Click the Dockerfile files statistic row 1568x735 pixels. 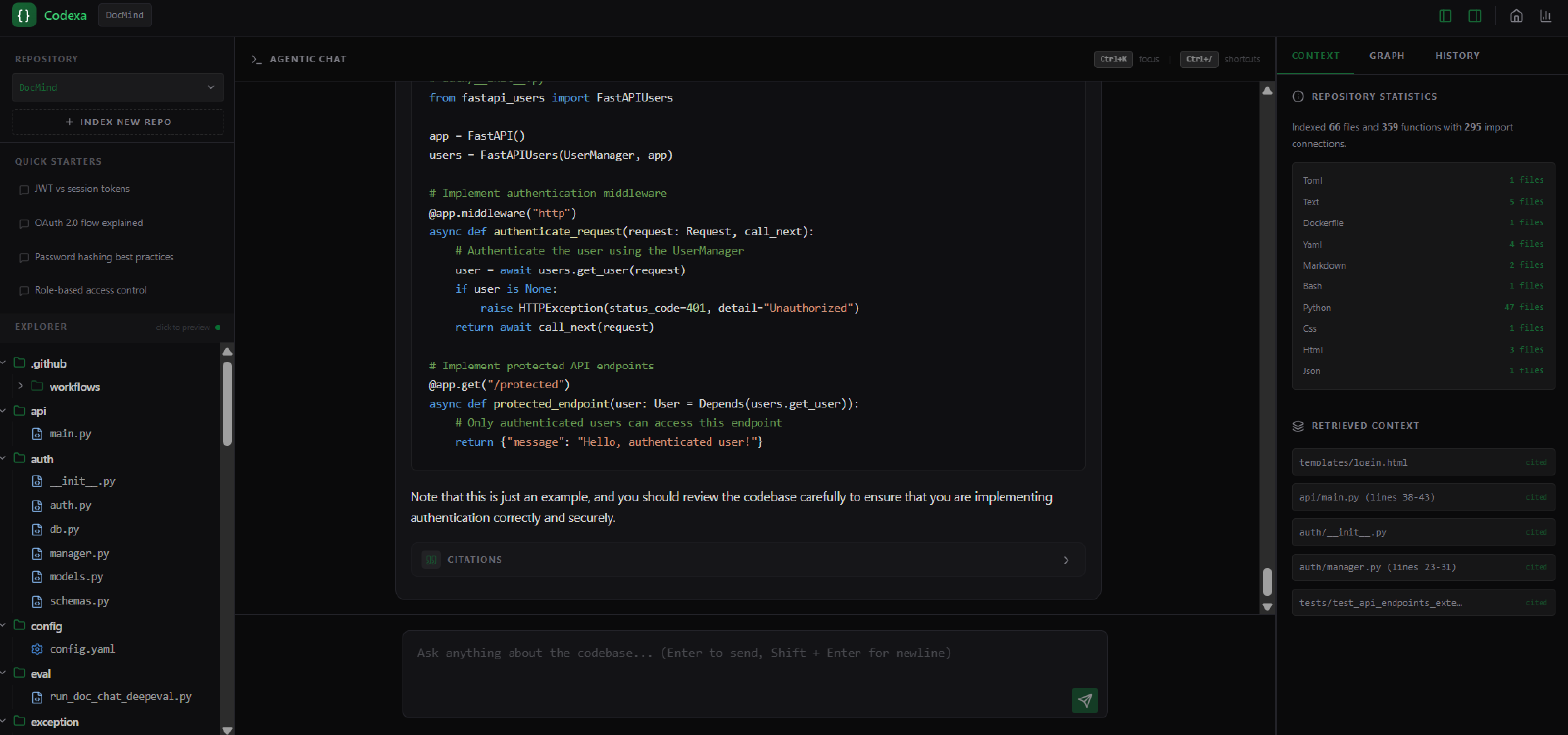coord(1423,223)
